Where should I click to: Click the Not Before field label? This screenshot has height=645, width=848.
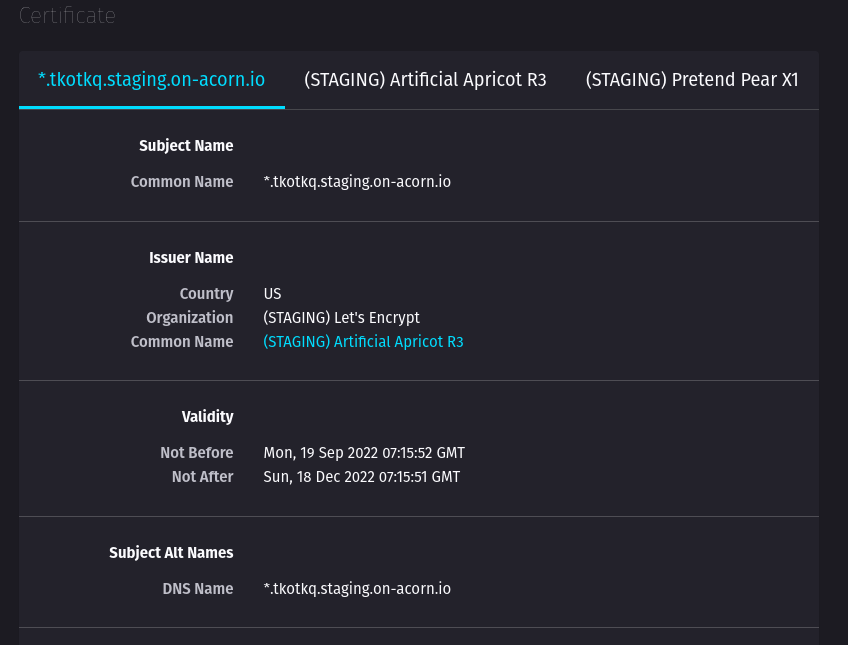coord(196,453)
